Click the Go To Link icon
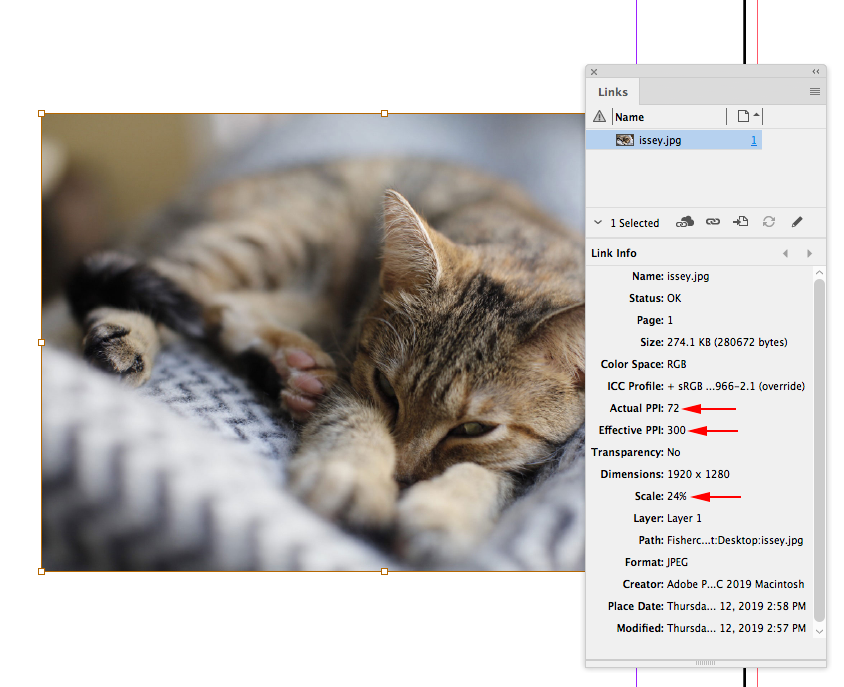Screen dimensions: 844x687 pos(741,221)
